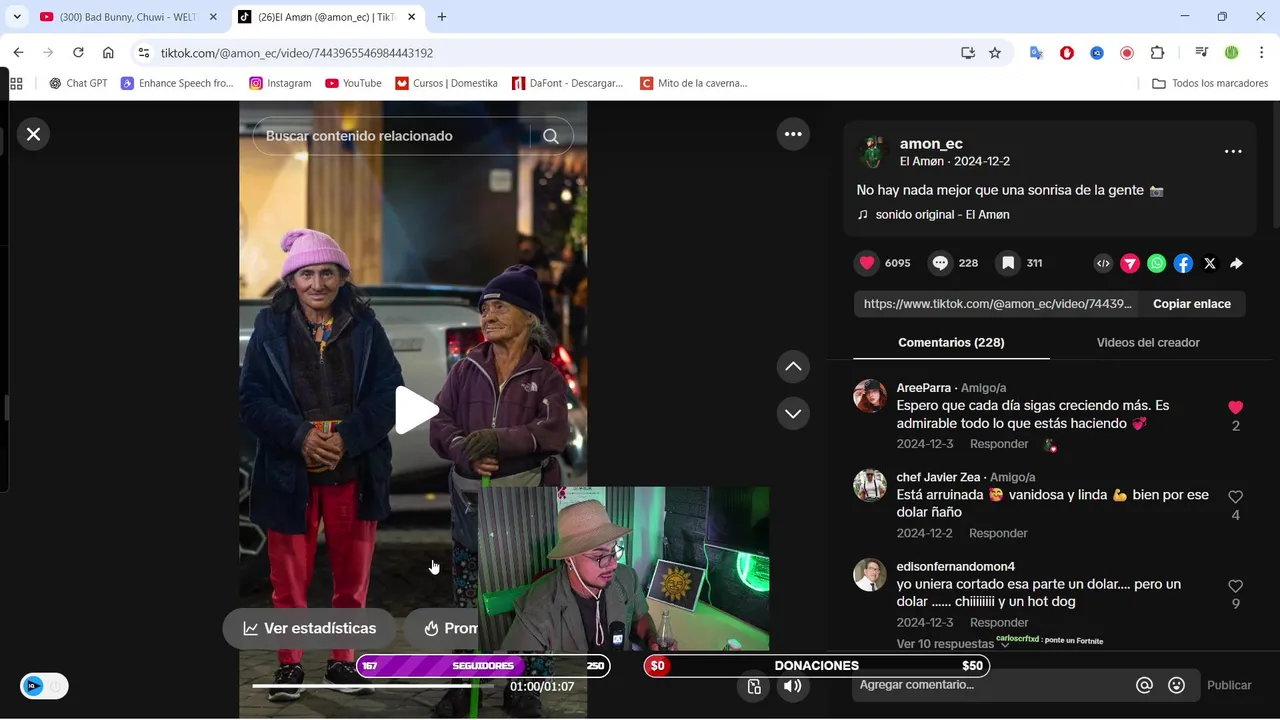Reply to edisonfernandomon4's comment
This screenshot has width=1280, height=720.
coord(999,622)
